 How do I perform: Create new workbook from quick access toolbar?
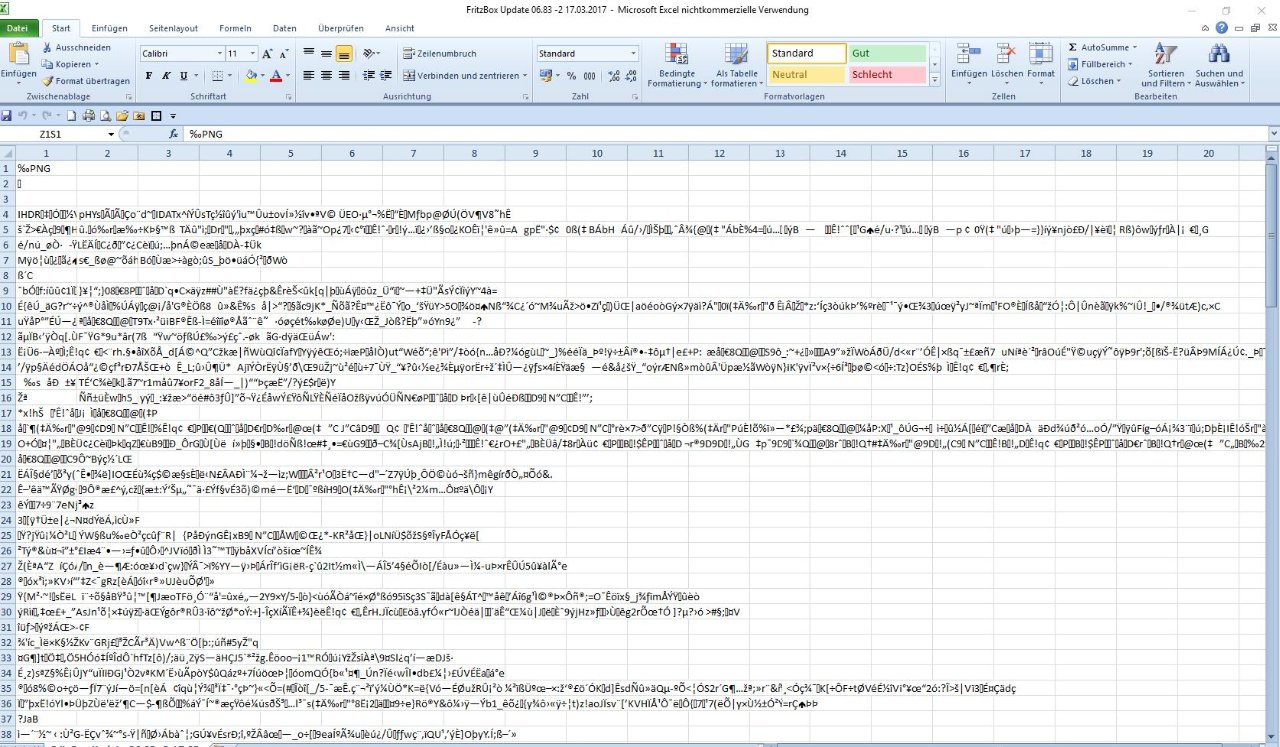click(71, 115)
